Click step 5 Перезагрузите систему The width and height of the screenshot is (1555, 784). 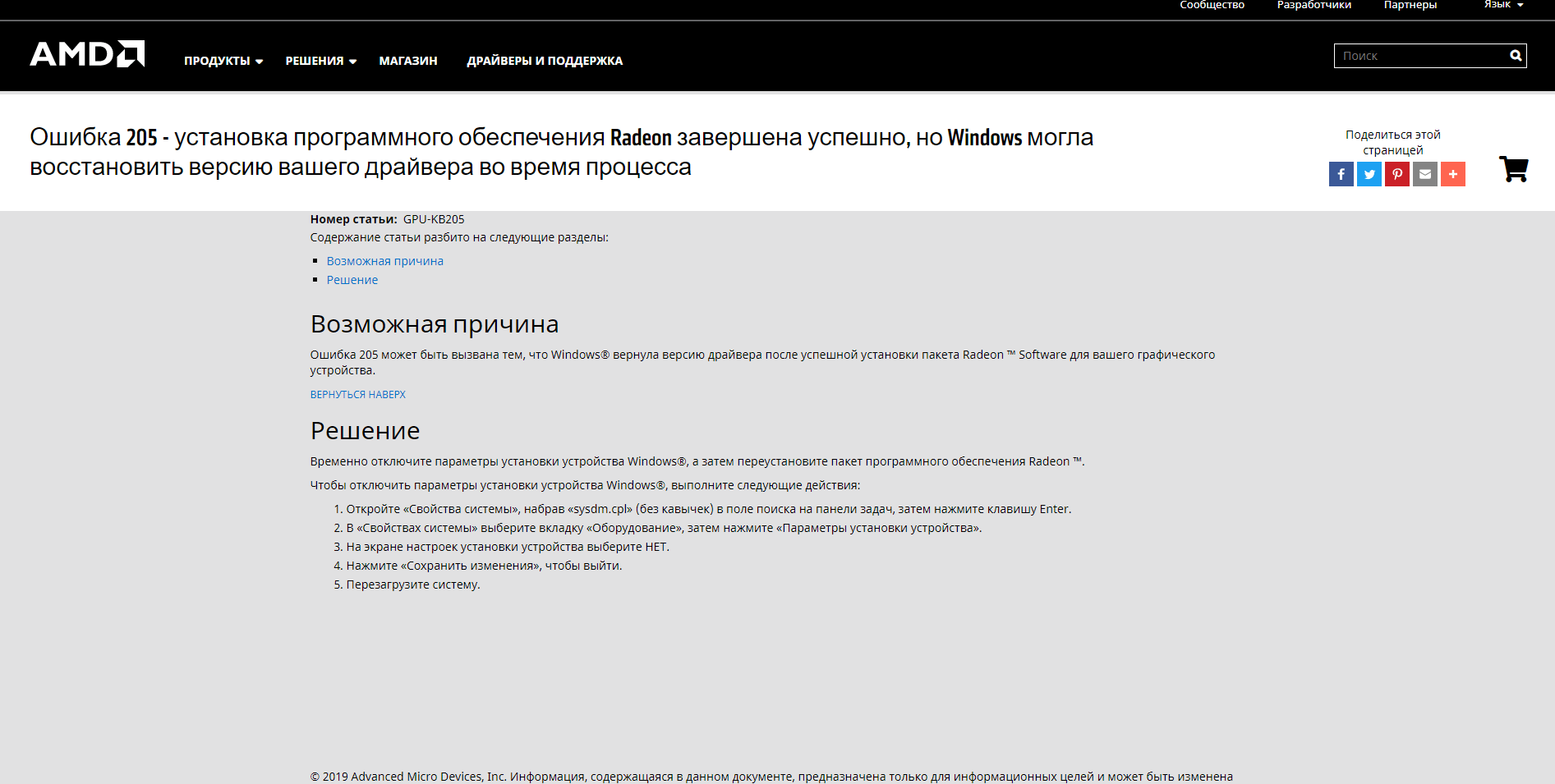coord(413,585)
